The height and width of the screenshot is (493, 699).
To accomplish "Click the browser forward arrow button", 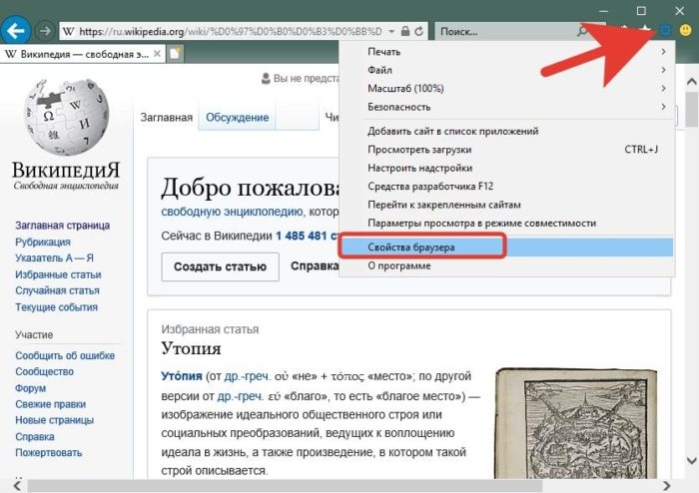I will [x=45, y=31].
